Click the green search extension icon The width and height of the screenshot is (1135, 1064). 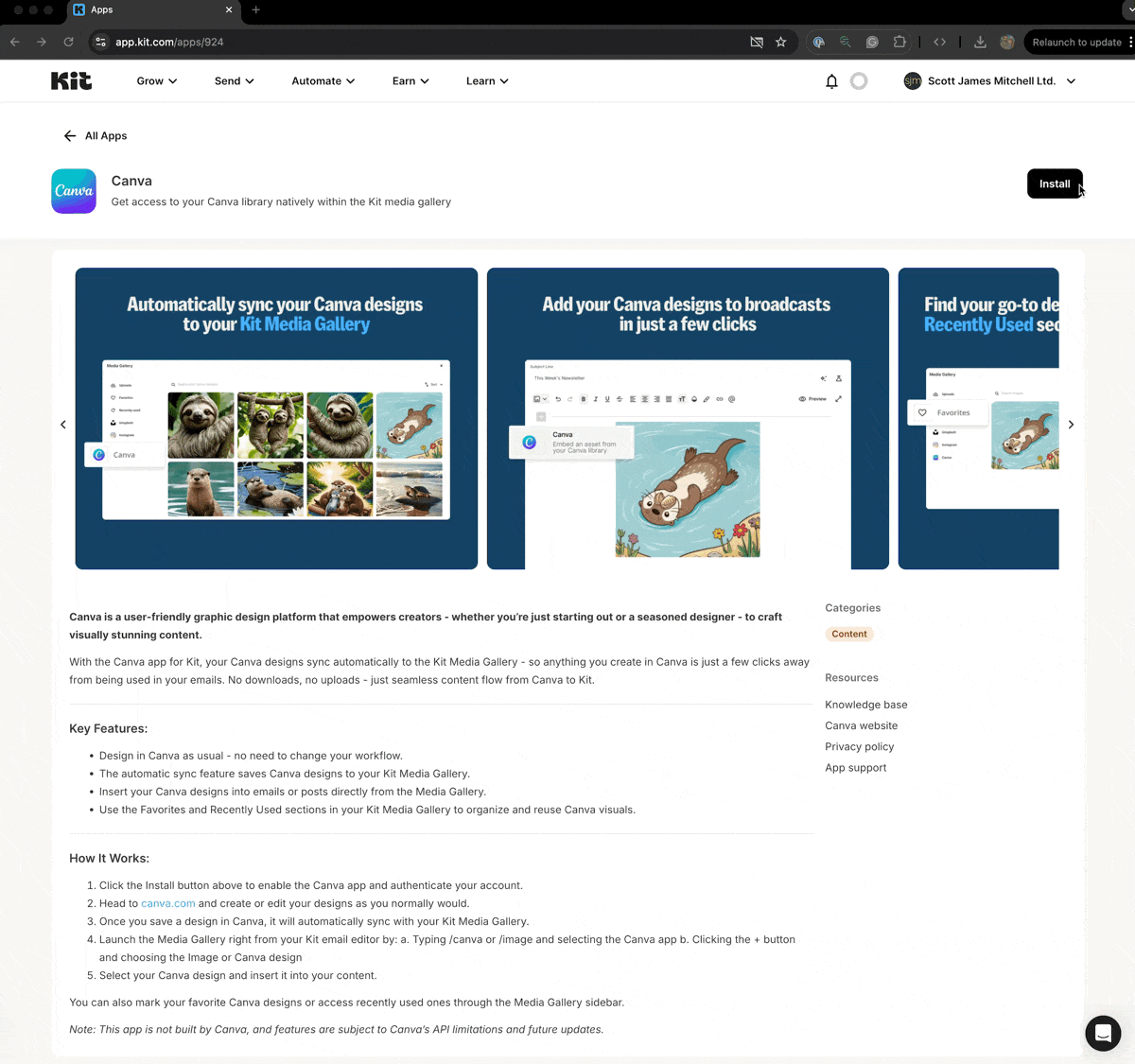tap(846, 43)
